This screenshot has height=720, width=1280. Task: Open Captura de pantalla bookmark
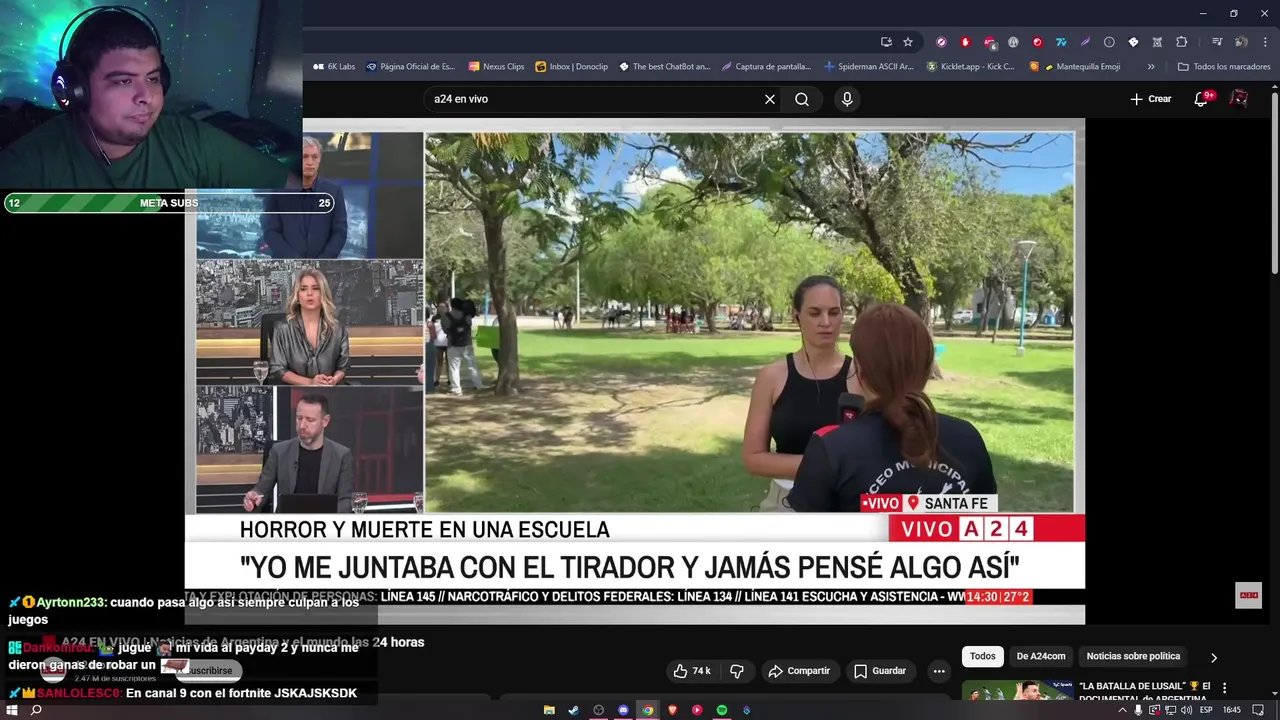point(766,67)
